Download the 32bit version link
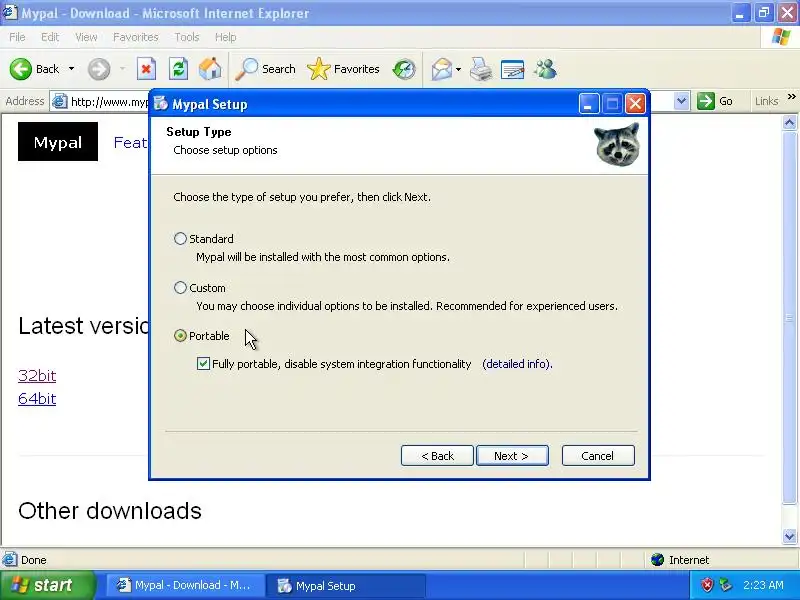 37,376
